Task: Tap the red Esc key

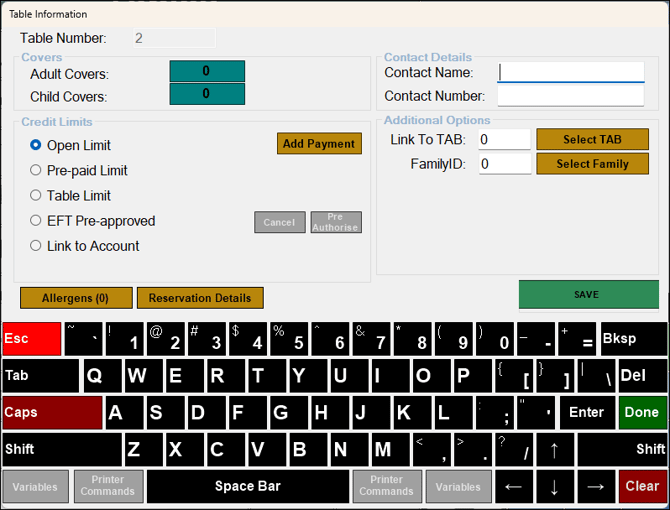Action: point(32,339)
